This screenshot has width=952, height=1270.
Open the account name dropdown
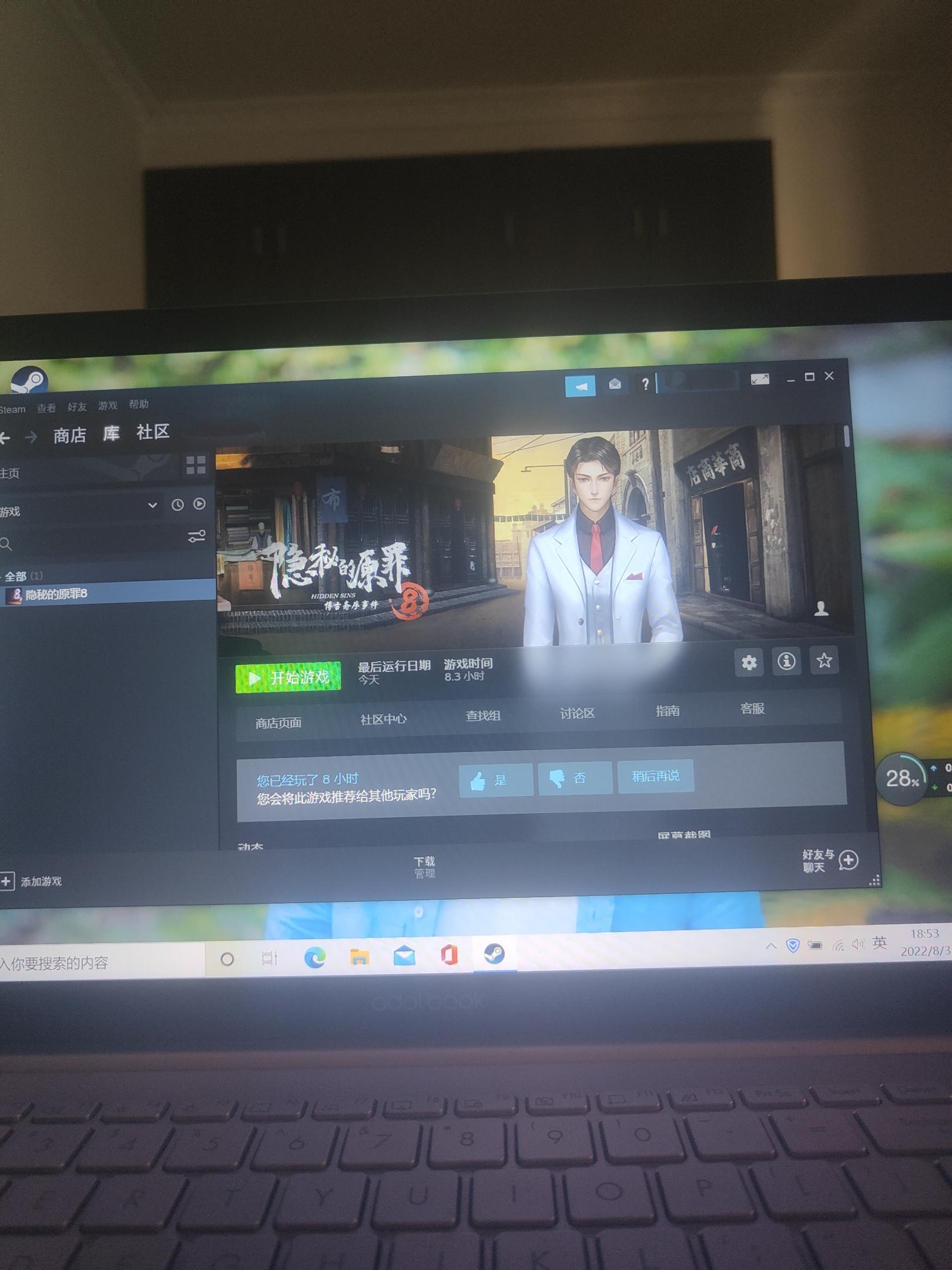click(x=697, y=381)
